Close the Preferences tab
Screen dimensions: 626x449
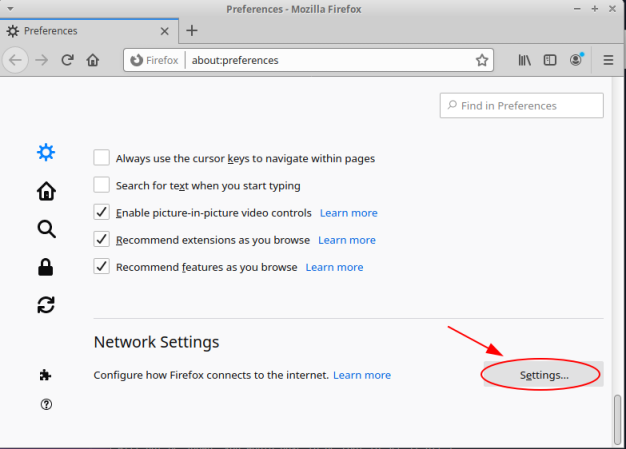164,31
